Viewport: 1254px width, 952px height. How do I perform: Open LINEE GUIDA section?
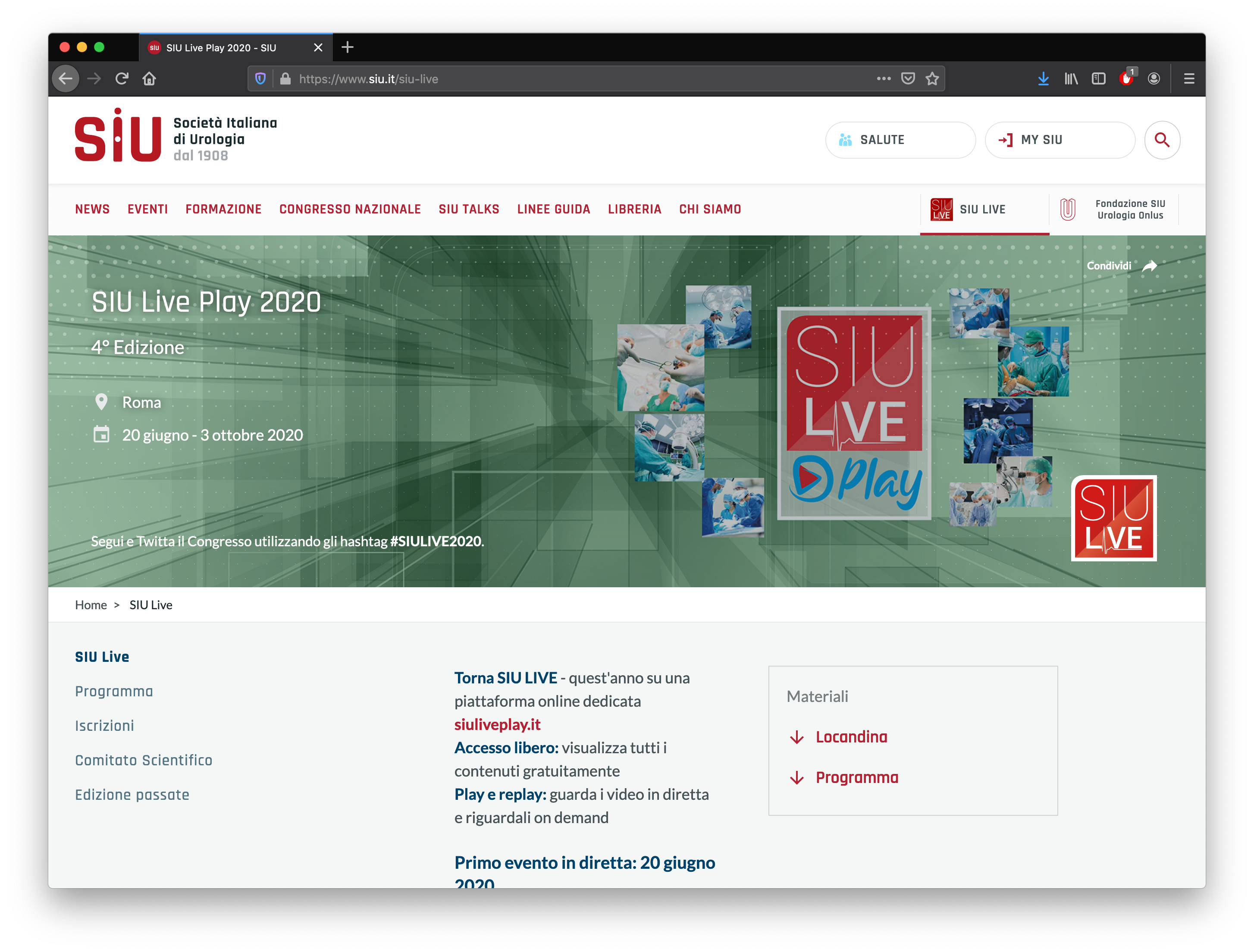pyautogui.click(x=553, y=210)
